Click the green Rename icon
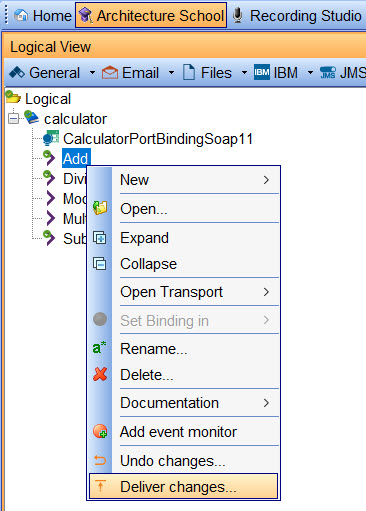 pos(99,348)
